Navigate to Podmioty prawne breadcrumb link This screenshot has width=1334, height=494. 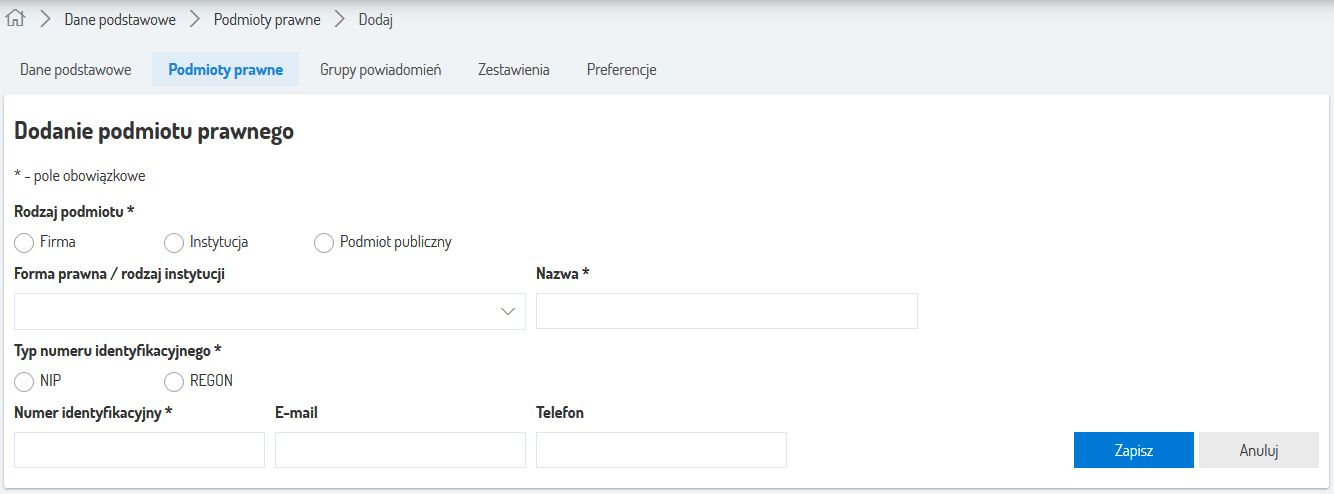tap(266, 19)
